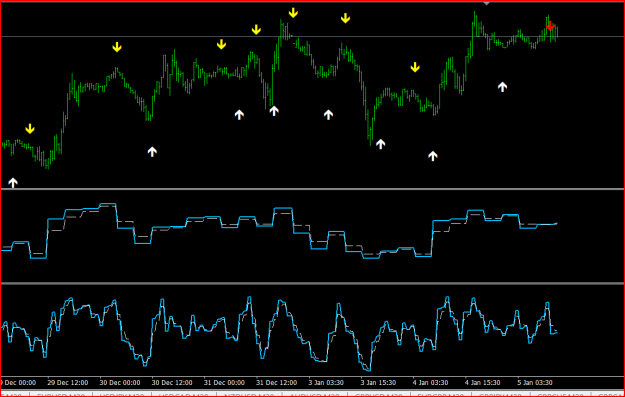Switch to the EURUSD,M30 chart tab

point(61,395)
